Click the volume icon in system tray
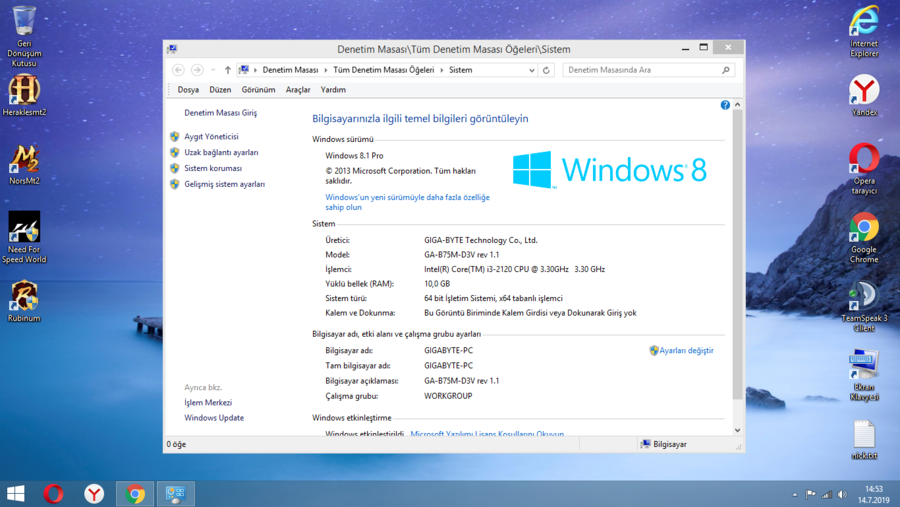This screenshot has width=900, height=507. click(x=842, y=494)
